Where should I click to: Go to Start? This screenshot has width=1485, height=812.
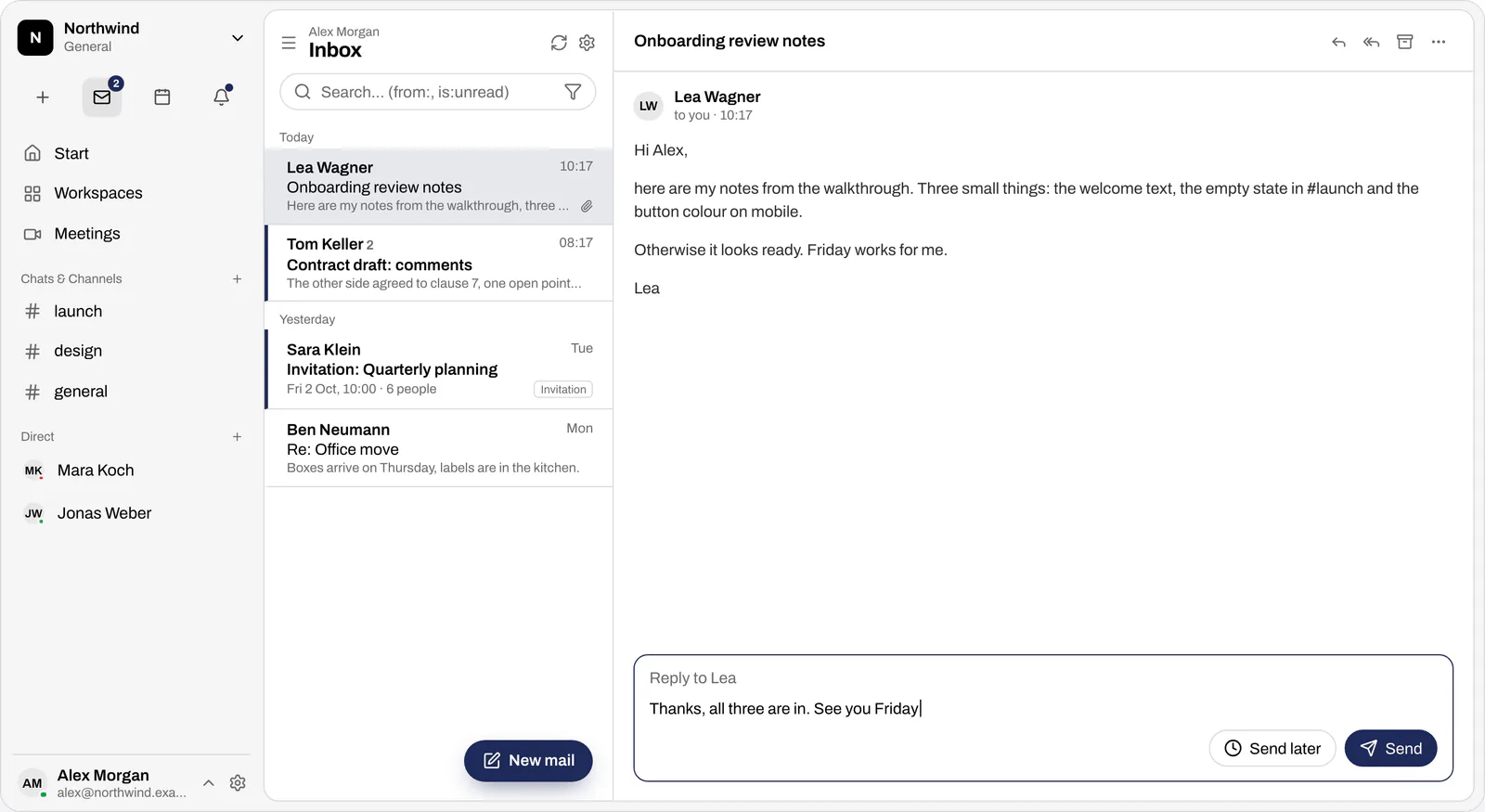pos(132,153)
